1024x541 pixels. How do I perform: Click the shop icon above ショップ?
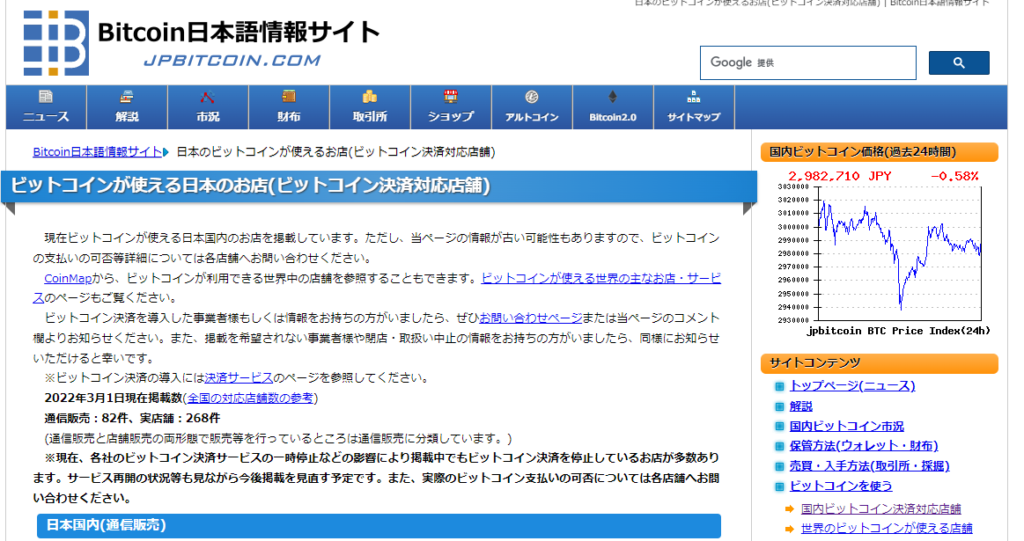coord(451,97)
